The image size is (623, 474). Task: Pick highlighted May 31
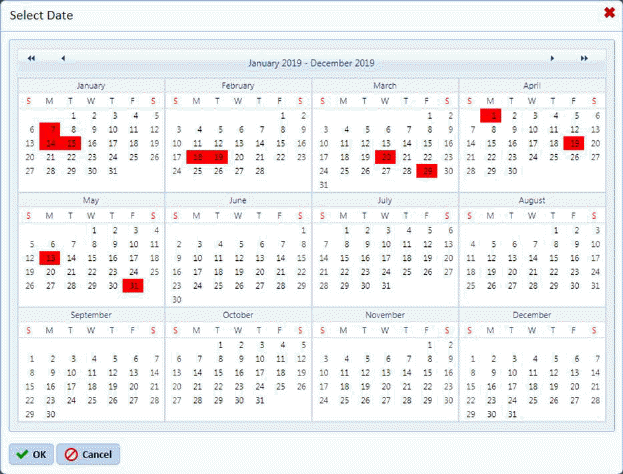133,286
